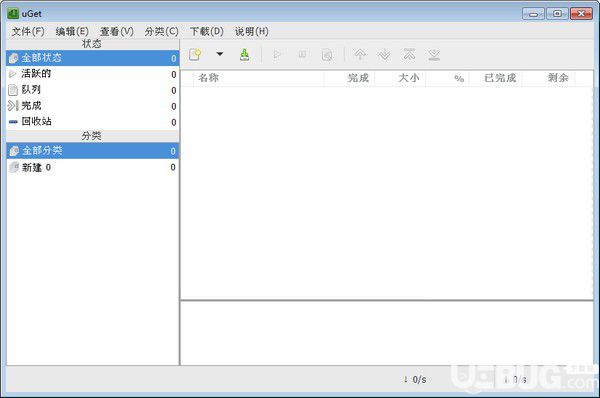Click the % column header

tap(447, 78)
